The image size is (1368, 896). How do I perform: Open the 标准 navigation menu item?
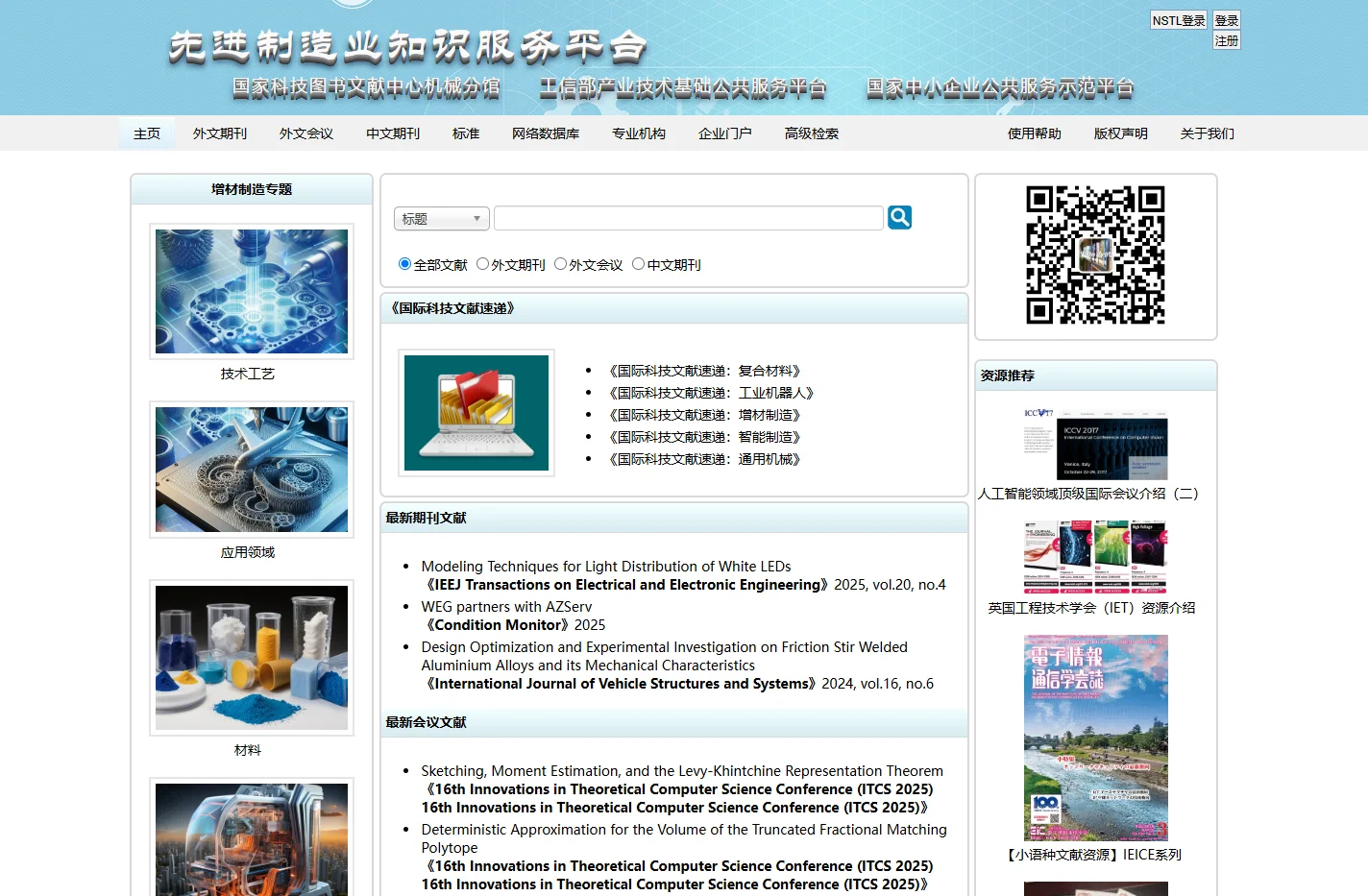click(x=466, y=133)
